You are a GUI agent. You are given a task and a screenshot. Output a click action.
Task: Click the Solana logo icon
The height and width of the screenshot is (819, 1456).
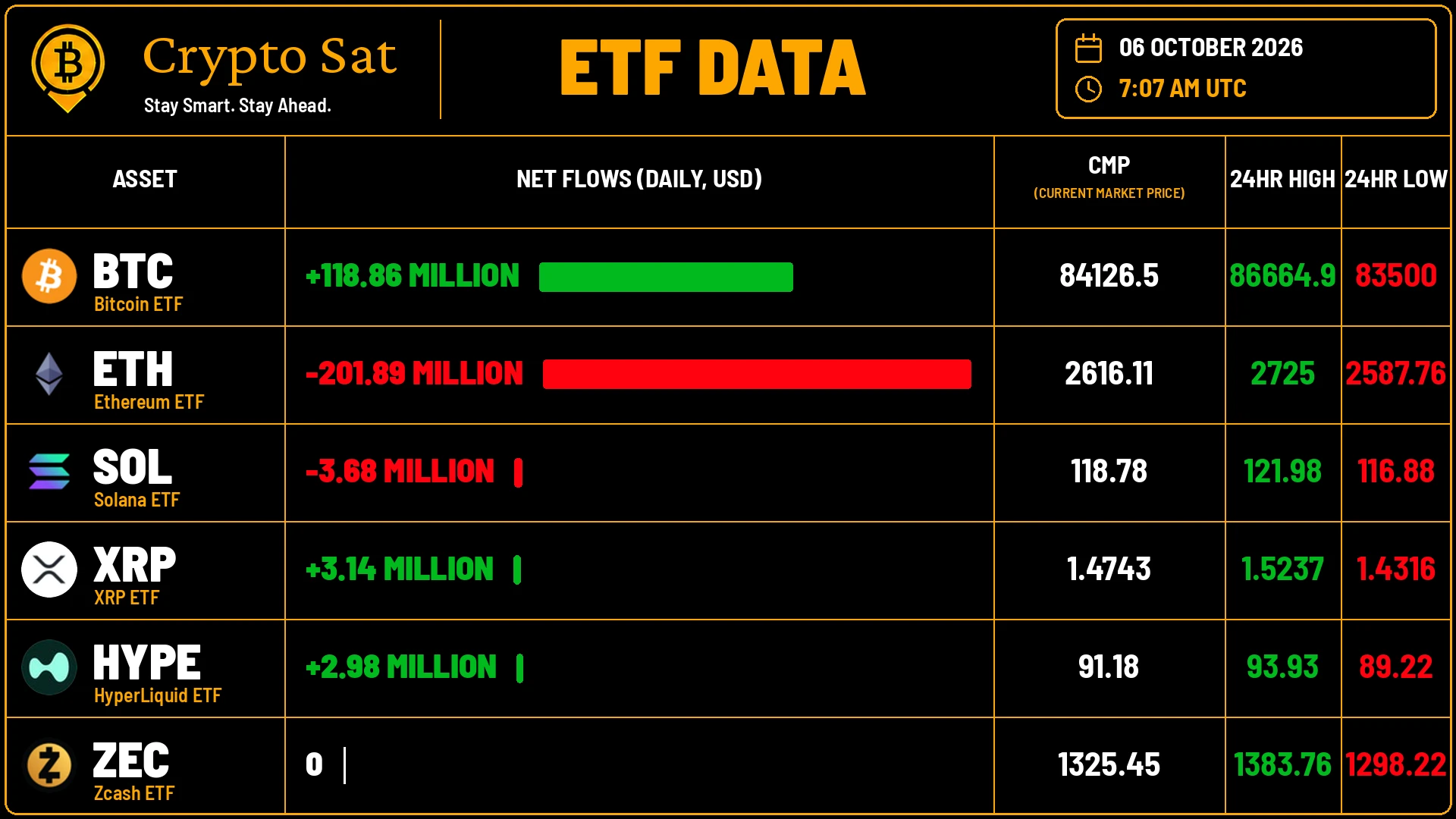click(49, 471)
